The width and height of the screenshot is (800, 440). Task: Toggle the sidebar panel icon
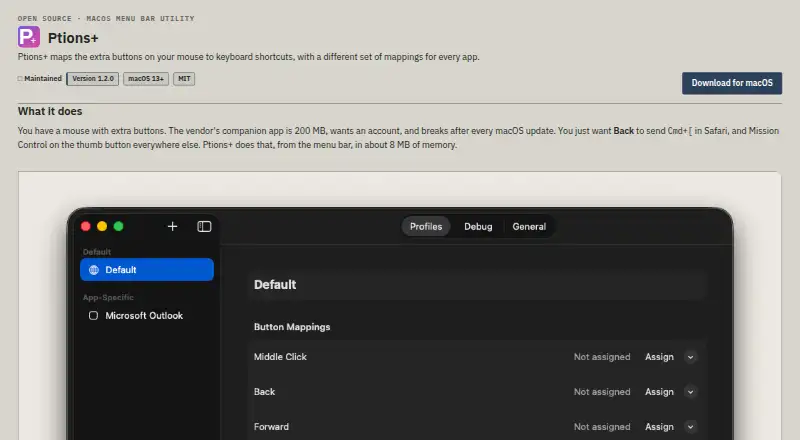click(204, 226)
